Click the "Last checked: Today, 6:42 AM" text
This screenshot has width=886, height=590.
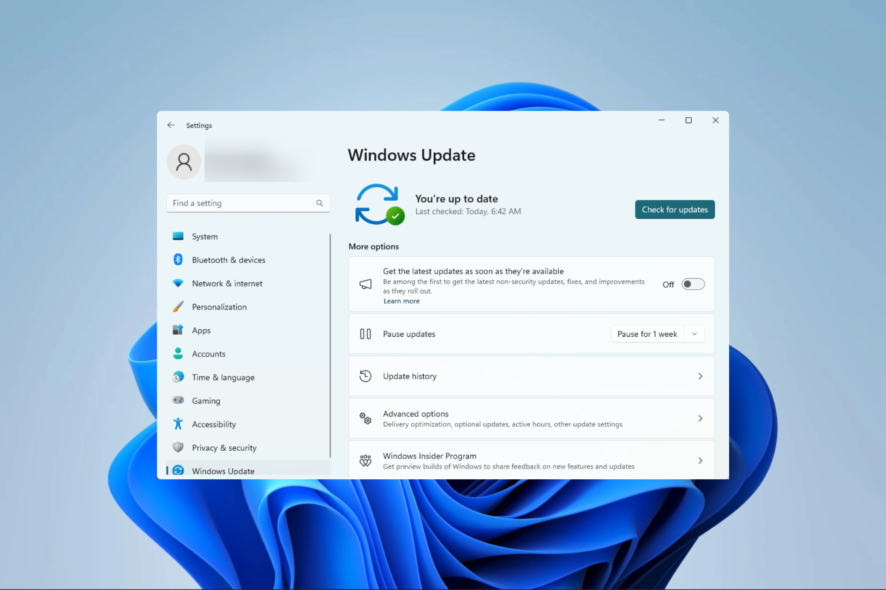[468, 211]
